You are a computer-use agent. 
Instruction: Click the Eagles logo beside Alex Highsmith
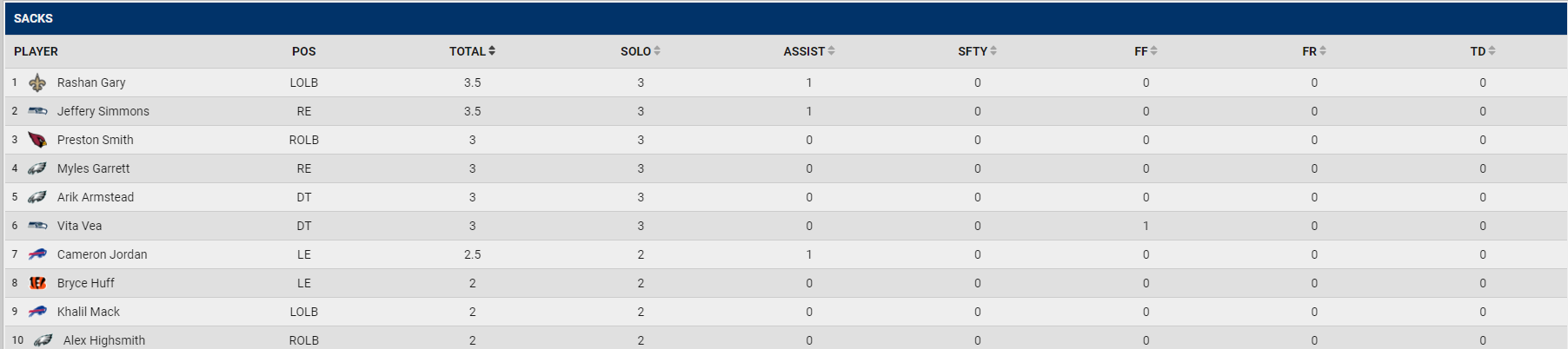click(x=43, y=340)
